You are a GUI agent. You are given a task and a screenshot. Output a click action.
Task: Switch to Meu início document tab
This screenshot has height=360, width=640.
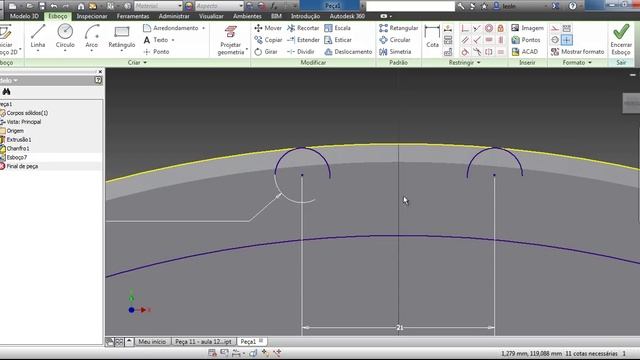pos(152,342)
